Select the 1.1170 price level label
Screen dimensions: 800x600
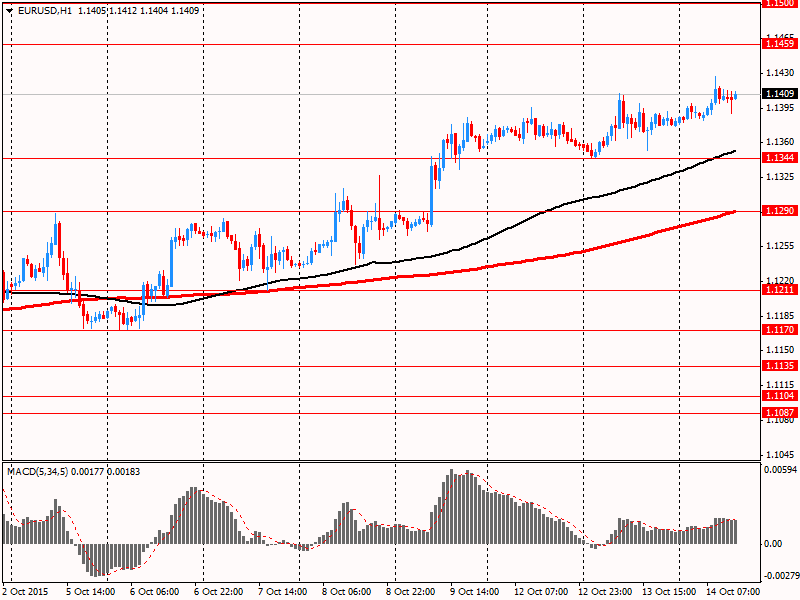pyautogui.click(x=780, y=330)
